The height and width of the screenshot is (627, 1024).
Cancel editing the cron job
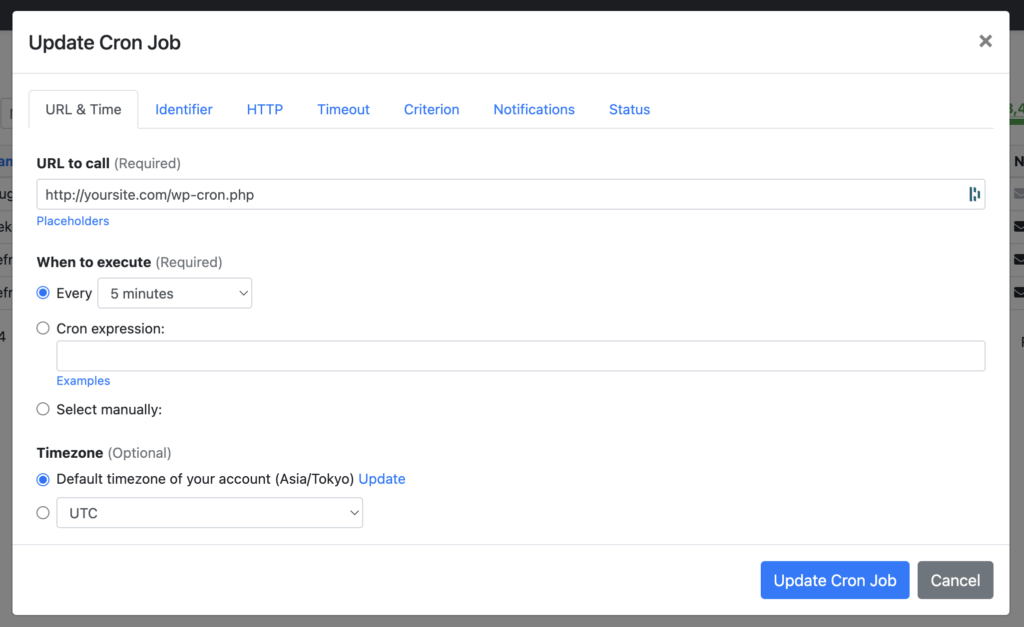[955, 580]
